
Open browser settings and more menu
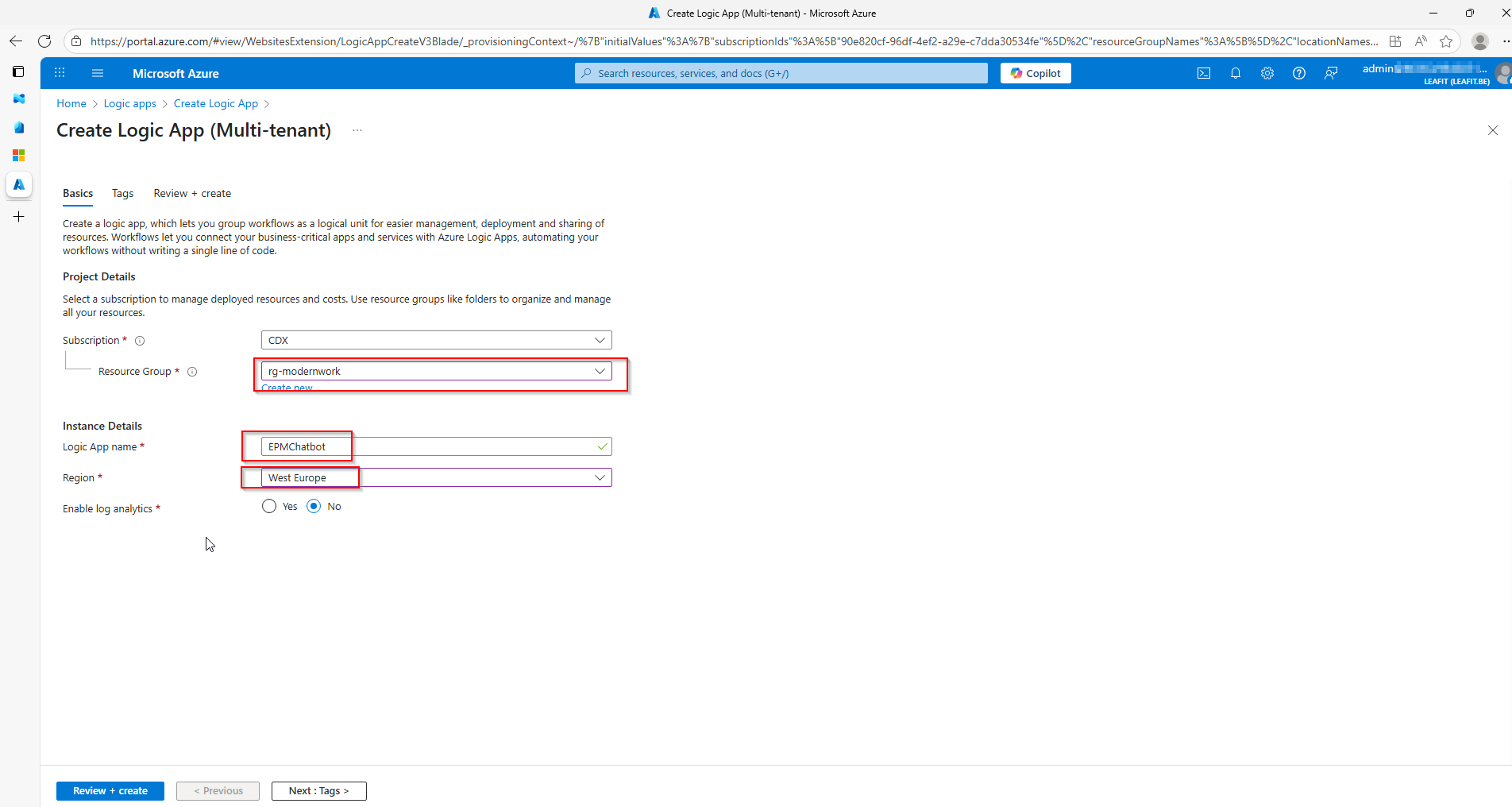[1506, 41]
